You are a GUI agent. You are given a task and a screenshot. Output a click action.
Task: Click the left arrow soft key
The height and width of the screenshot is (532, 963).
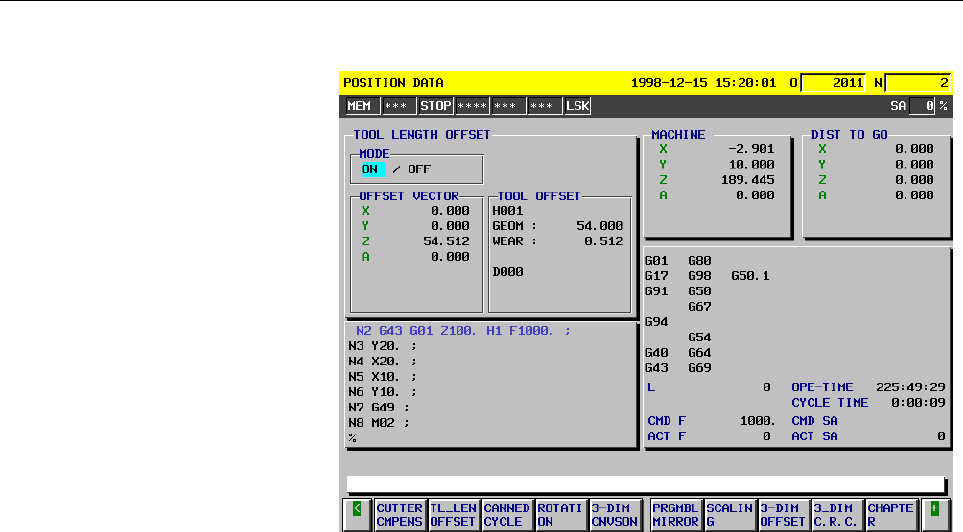(357, 515)
